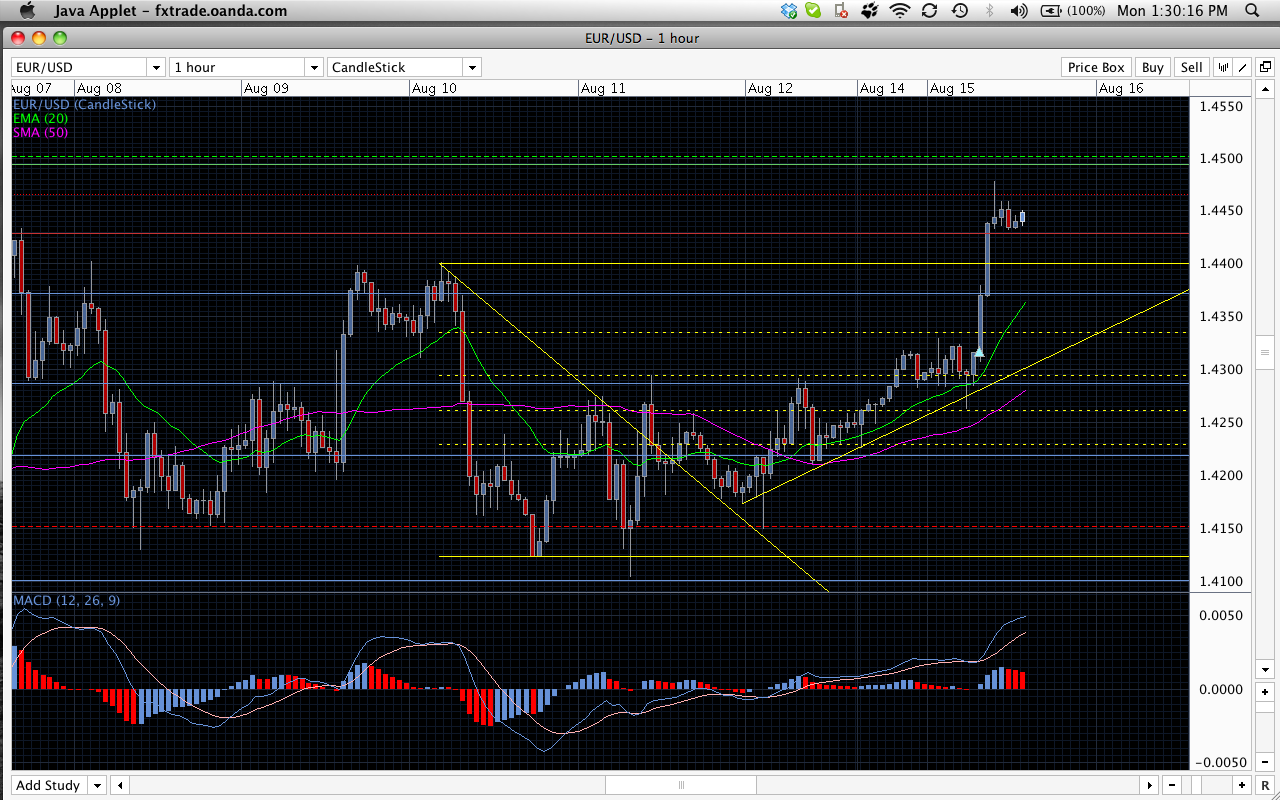Select the trend line drawing tool
The width and height of the screenshot is (1280, 800).
click(x=1243, y=67)
